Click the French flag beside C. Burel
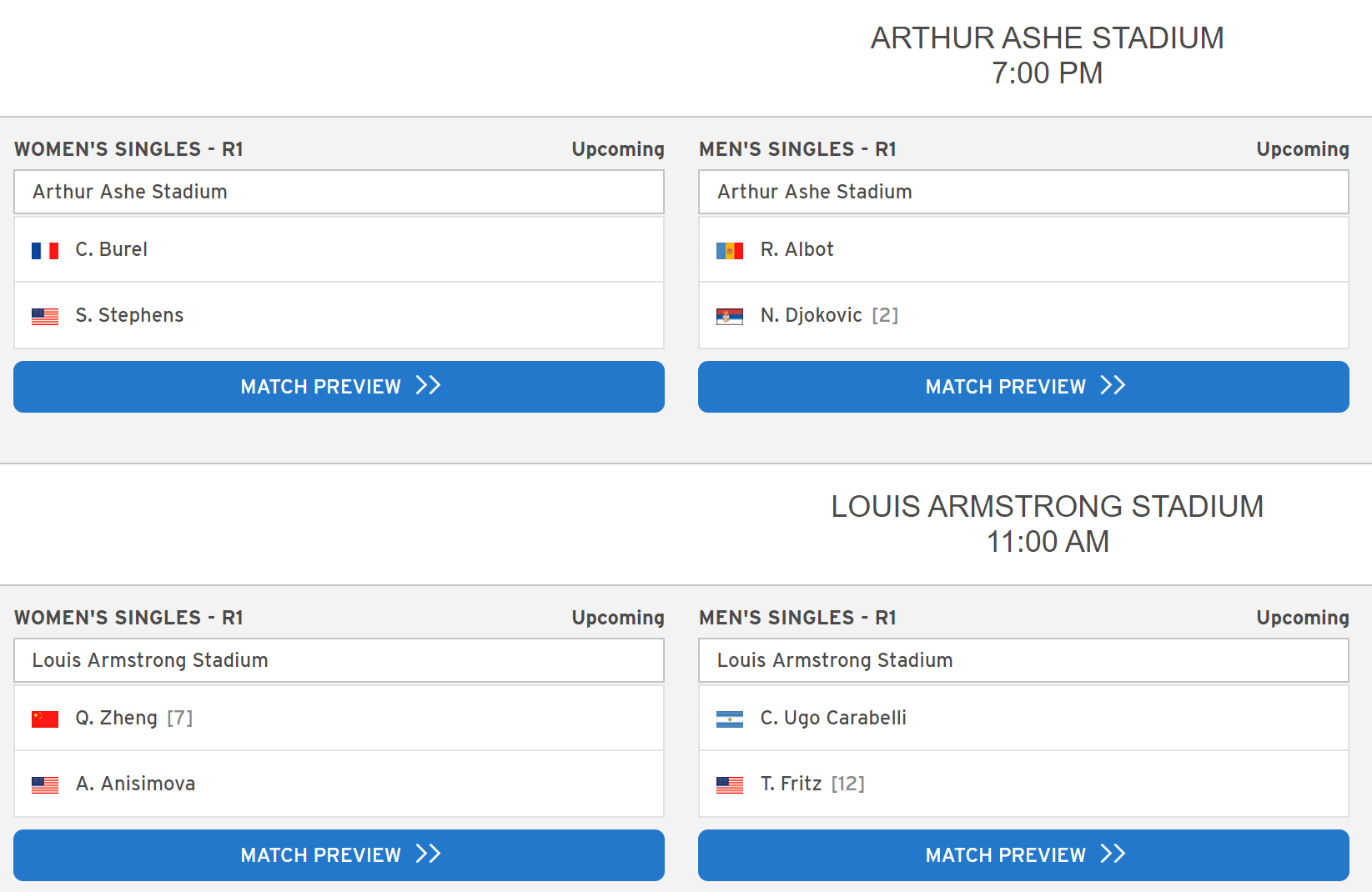 [x=45, y=250]
